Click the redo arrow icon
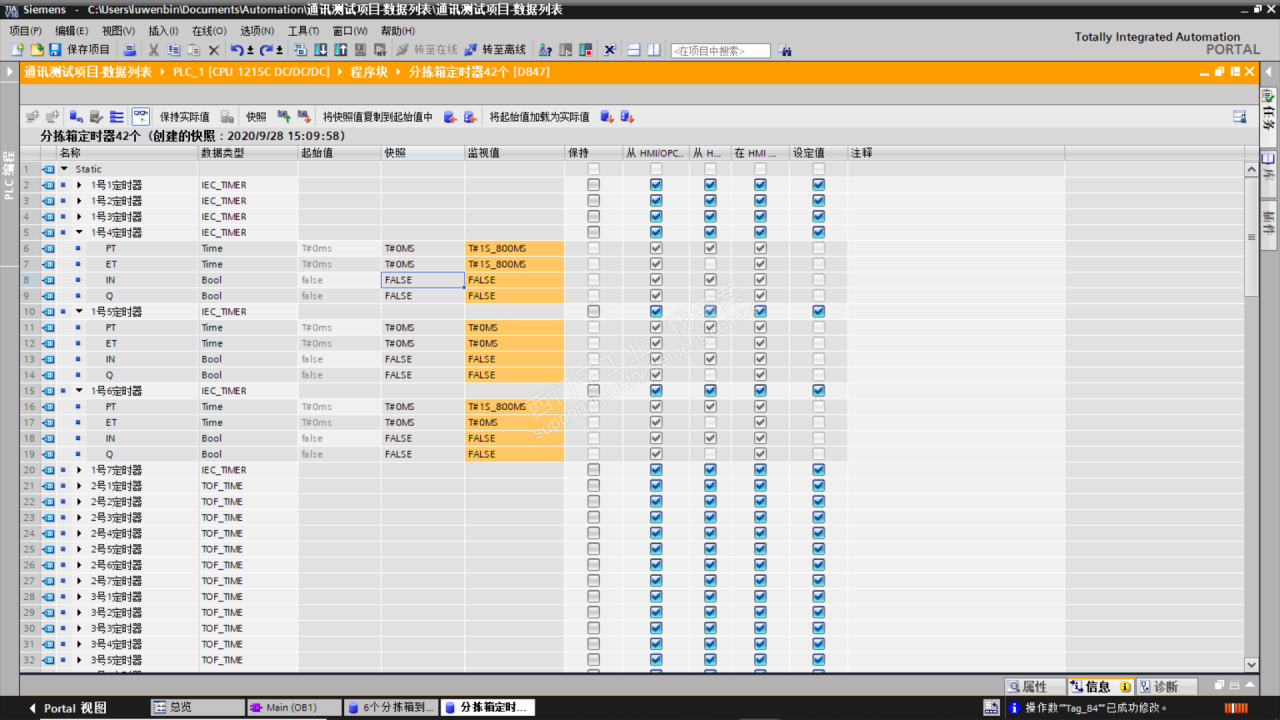This screenshot has height=720, width=1280. click(x=266, y=49)
